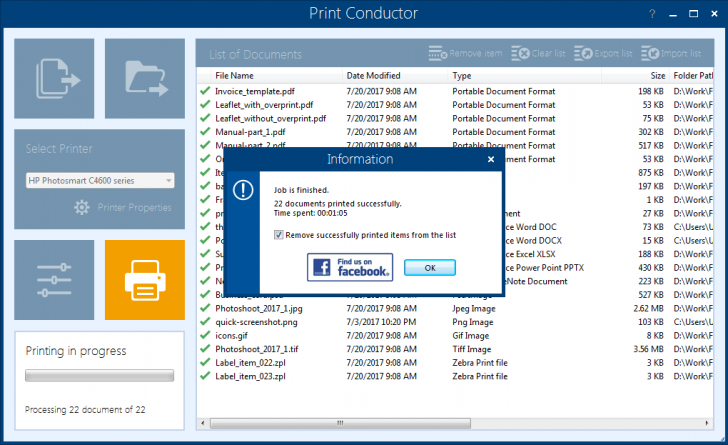This screenshot has height=445, width=728.
Task: Click the Processing 22 document of 22 status
Action: point(85,410)
